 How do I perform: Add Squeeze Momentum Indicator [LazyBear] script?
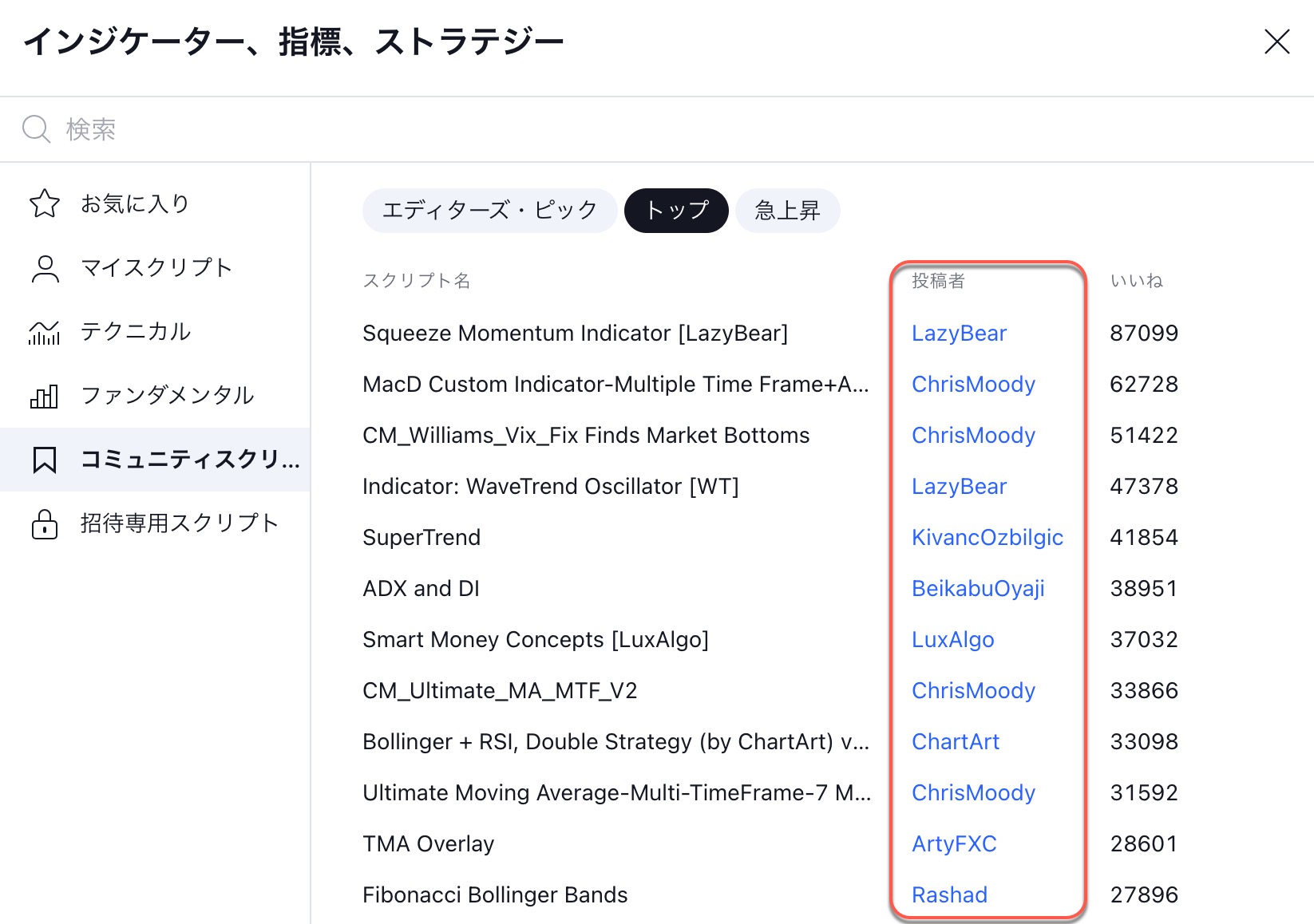(x=575, y=334)
